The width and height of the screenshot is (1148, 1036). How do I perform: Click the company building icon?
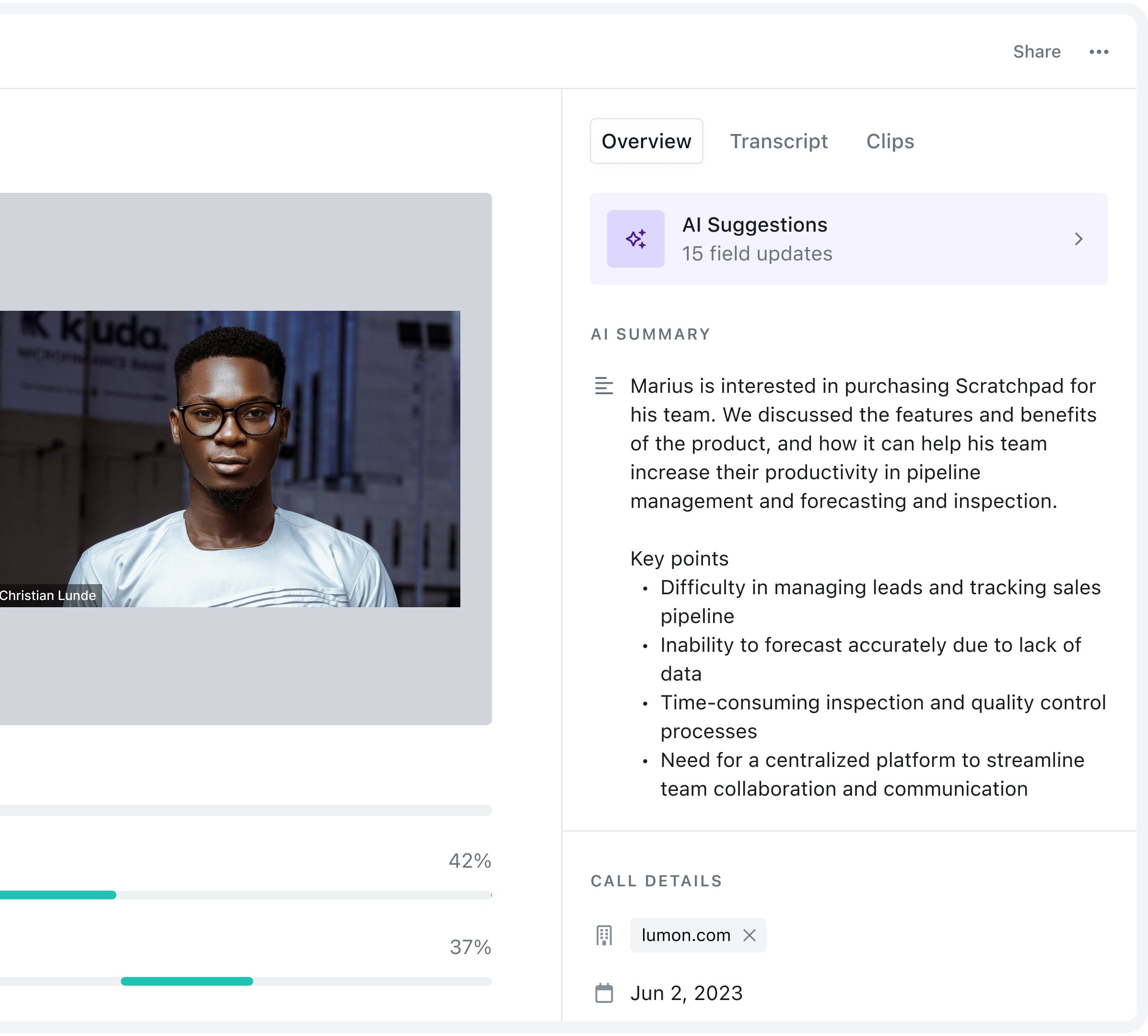[604, 935]
